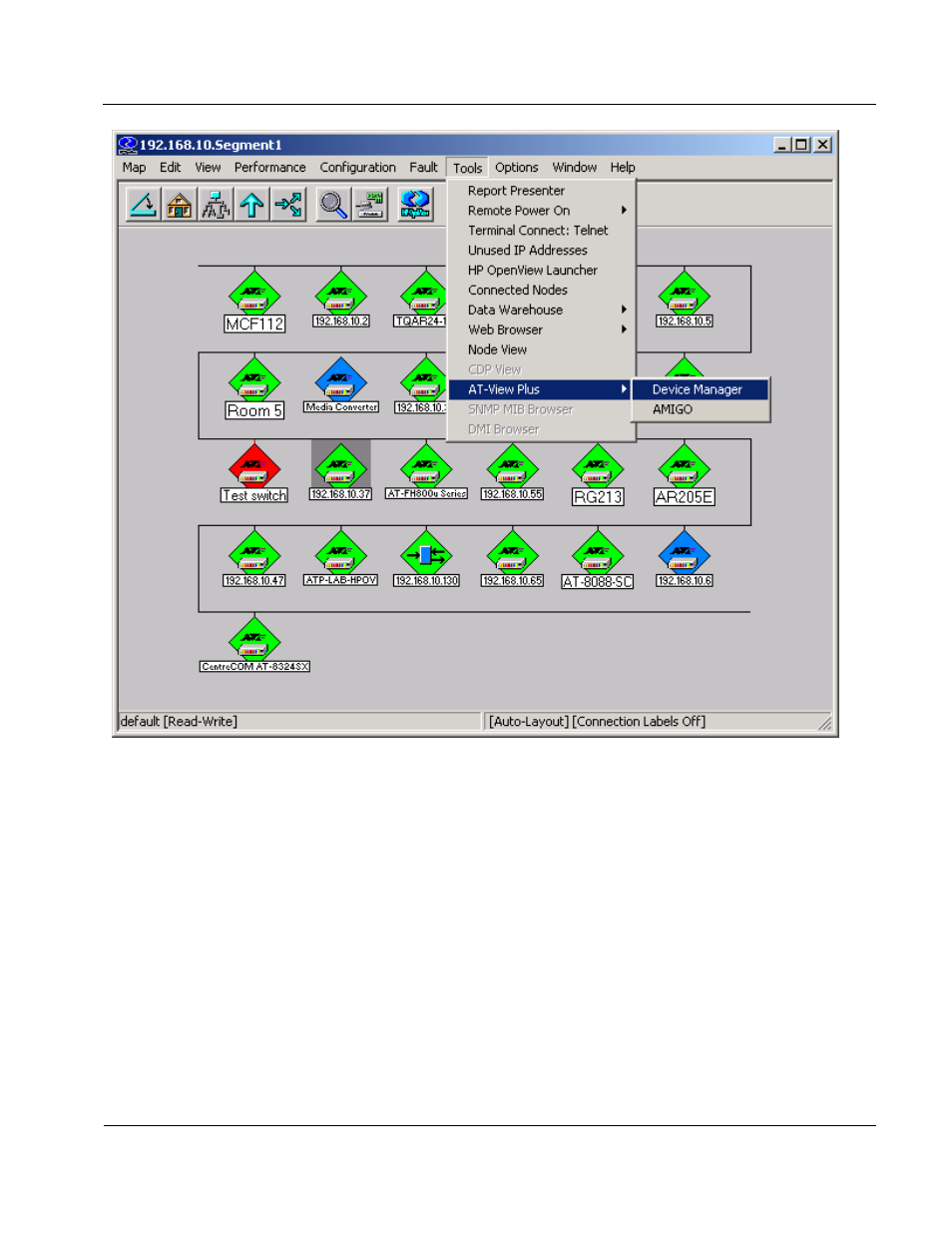Click the Home submap toolbar icon
Image resolution: width=952 pixels, height=1233 pixels.
pyautogui.click(x=180, y=206)
